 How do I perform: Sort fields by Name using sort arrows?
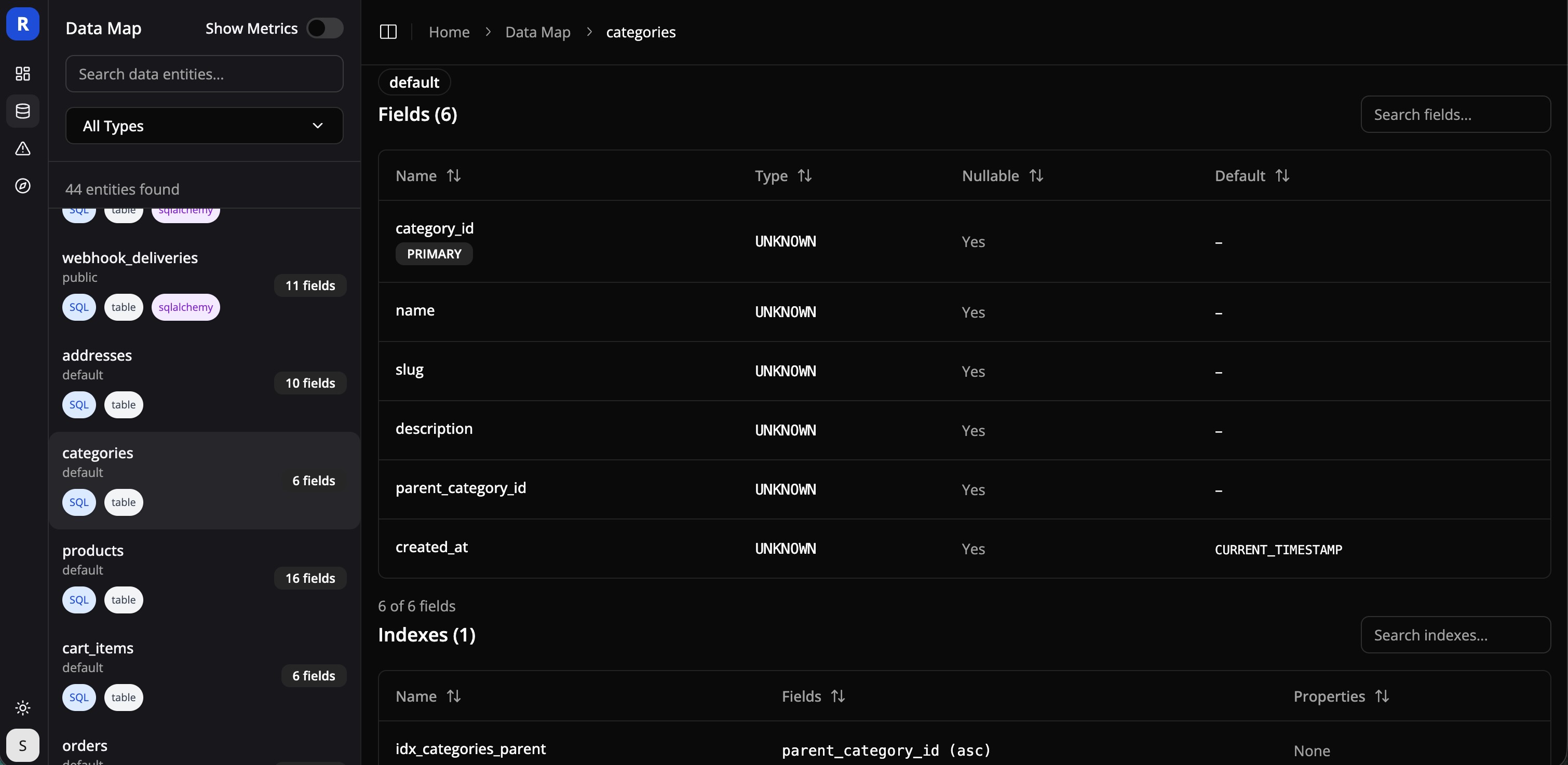click(x=453, y=175)
